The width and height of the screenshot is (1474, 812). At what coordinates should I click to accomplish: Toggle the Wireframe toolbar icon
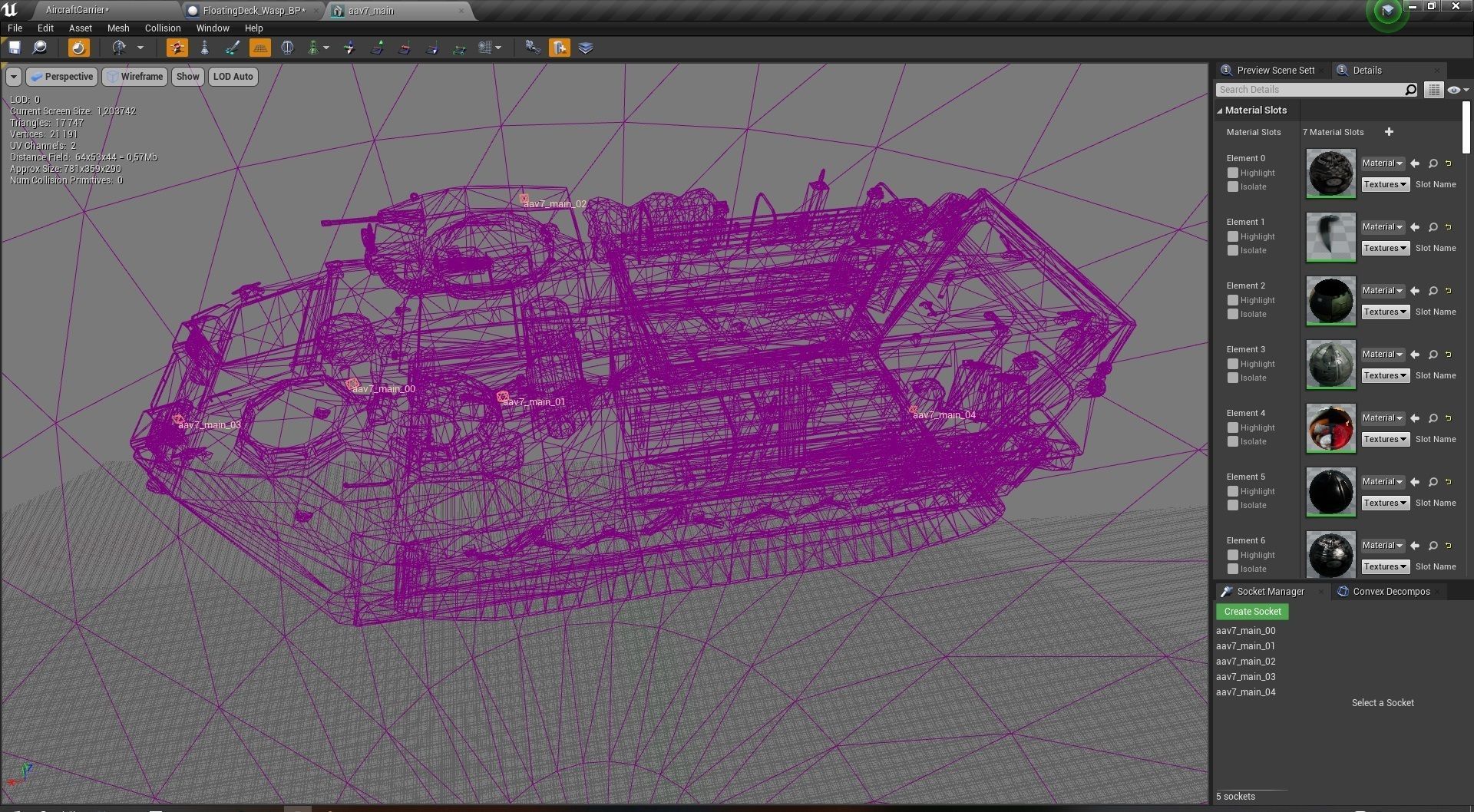pyautogui.click(x=204, y=48)
